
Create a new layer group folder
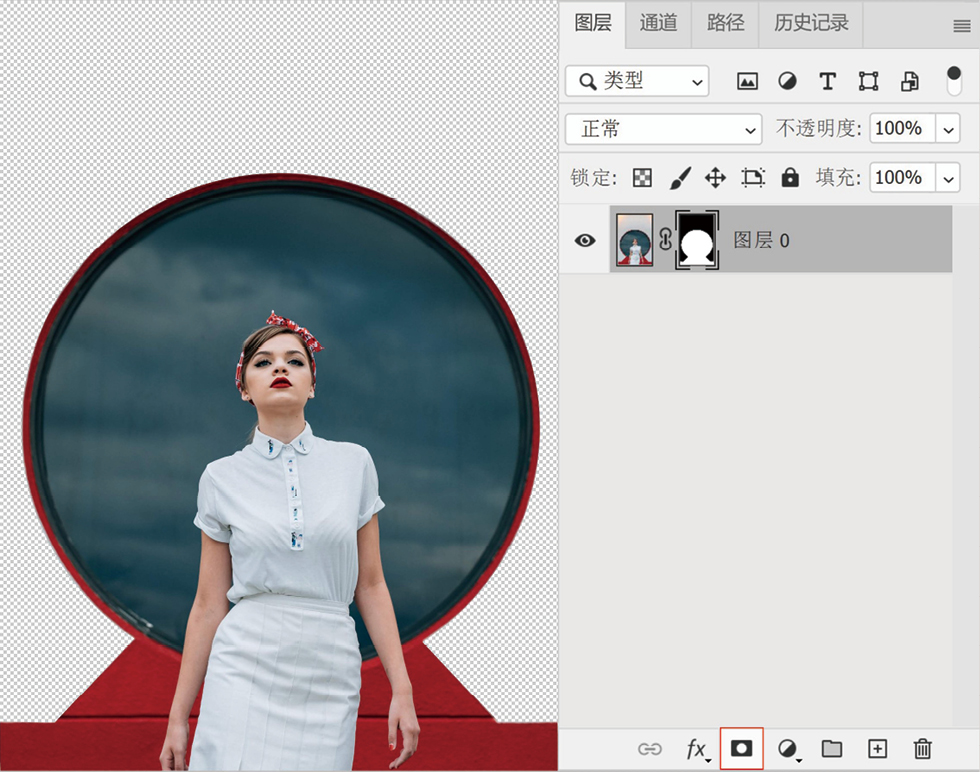tap(832, 748)
